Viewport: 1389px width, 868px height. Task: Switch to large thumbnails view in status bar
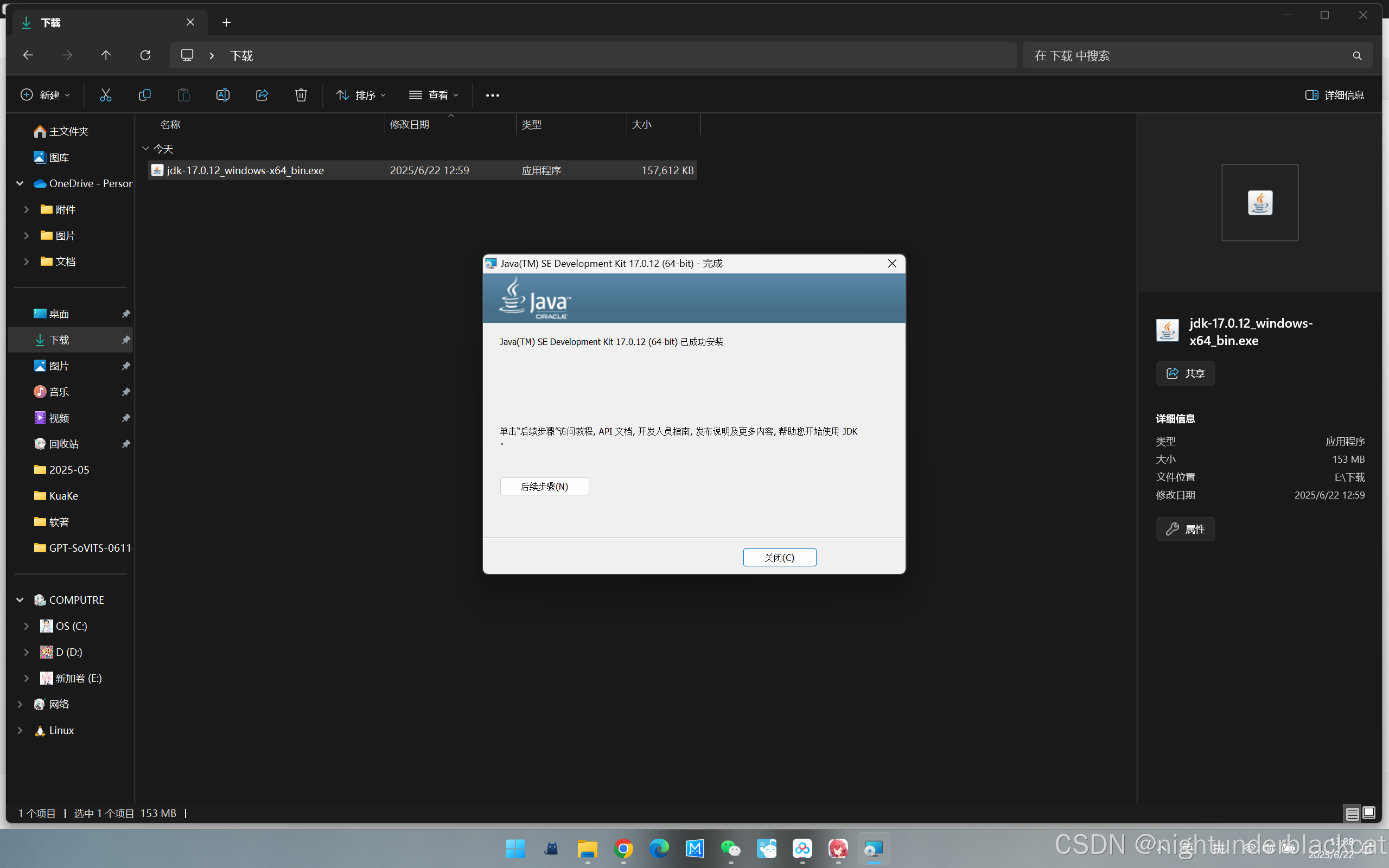pyautogui.click(x=1369, y=813)
